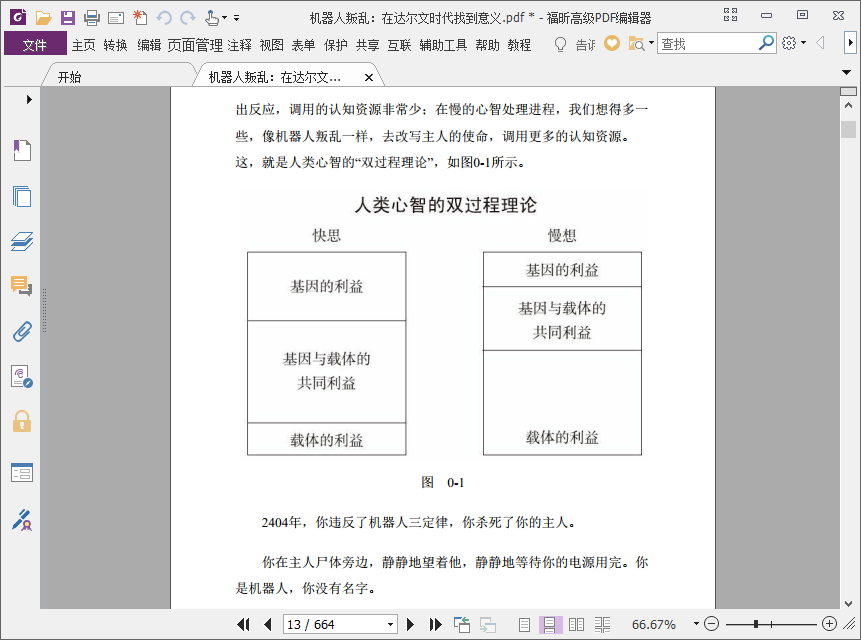
Task: Open the Page thumbnails panel
Action: tap(22, 196)
